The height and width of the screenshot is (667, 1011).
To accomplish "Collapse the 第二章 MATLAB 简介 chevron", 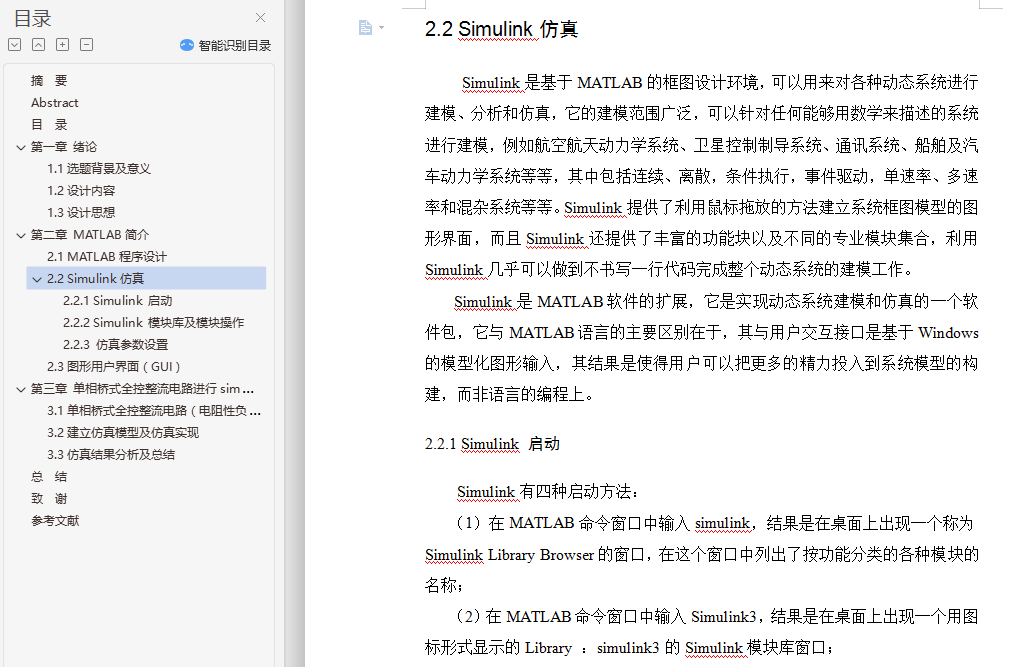I will click(21, 235).
